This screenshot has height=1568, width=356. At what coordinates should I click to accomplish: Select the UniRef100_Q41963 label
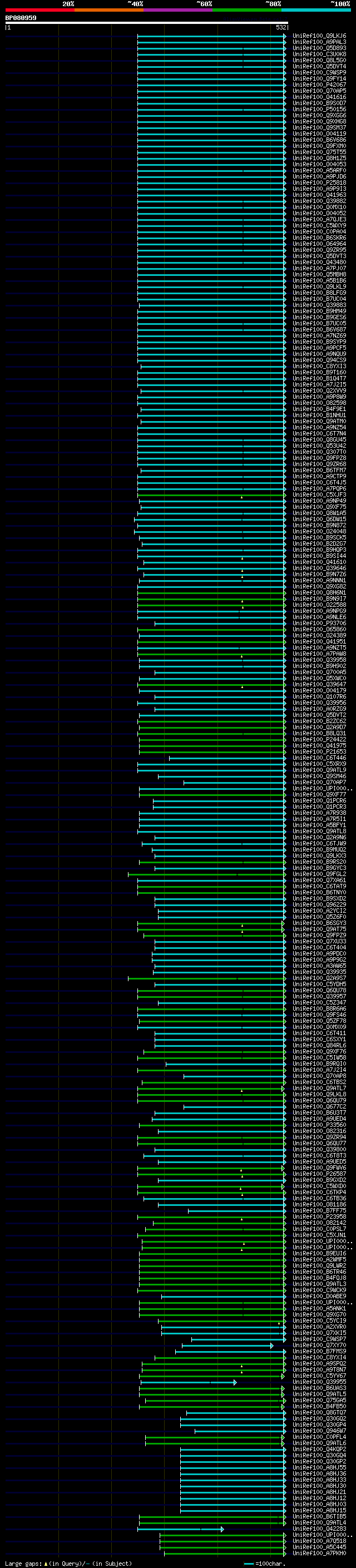coord(319,195)
